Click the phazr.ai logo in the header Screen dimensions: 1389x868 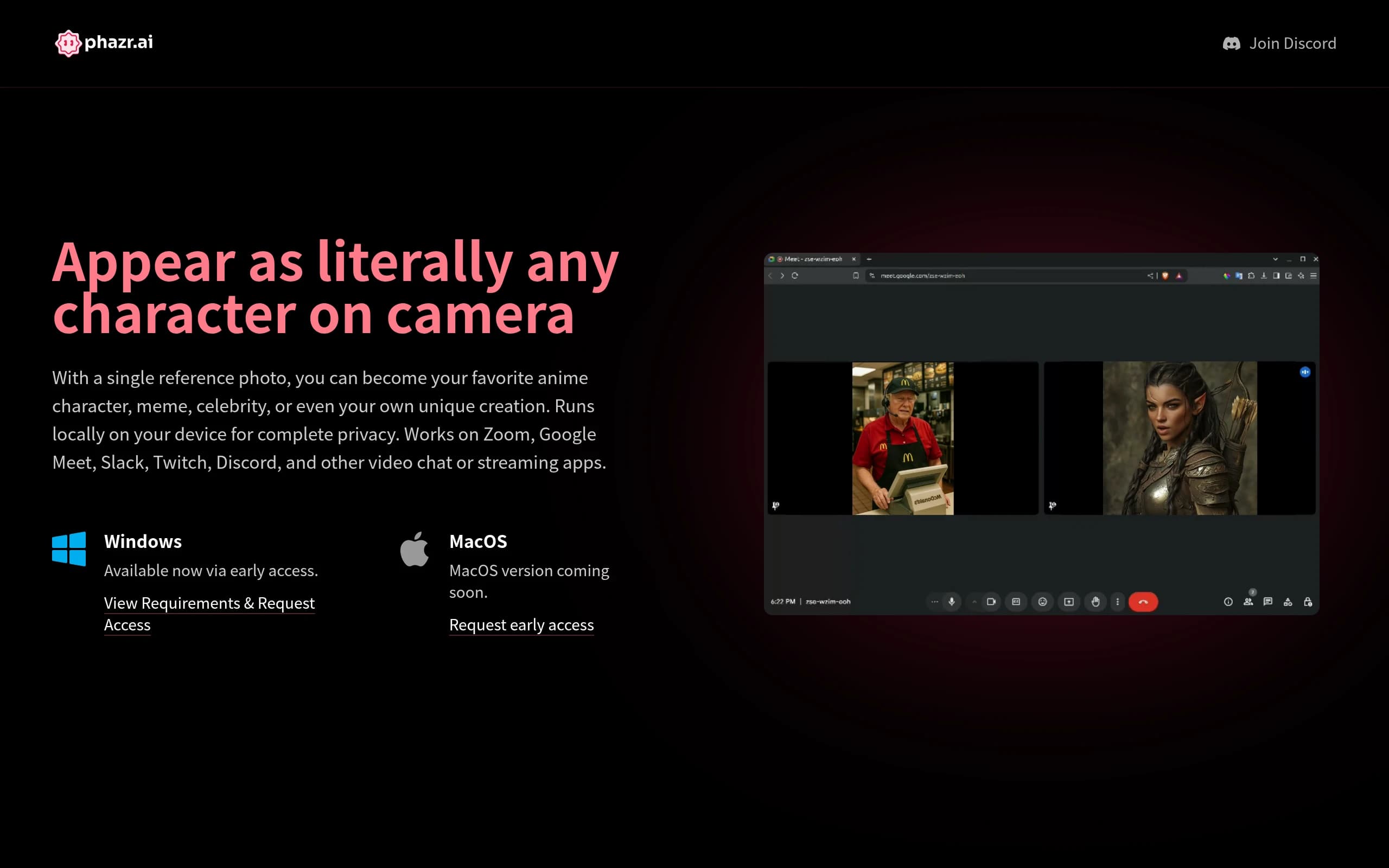tap(104, 42)
